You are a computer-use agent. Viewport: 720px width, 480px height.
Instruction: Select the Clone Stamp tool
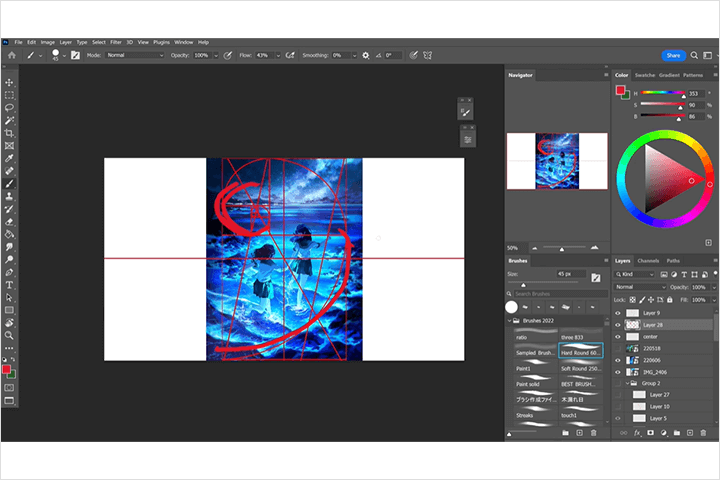pos(9,196)
